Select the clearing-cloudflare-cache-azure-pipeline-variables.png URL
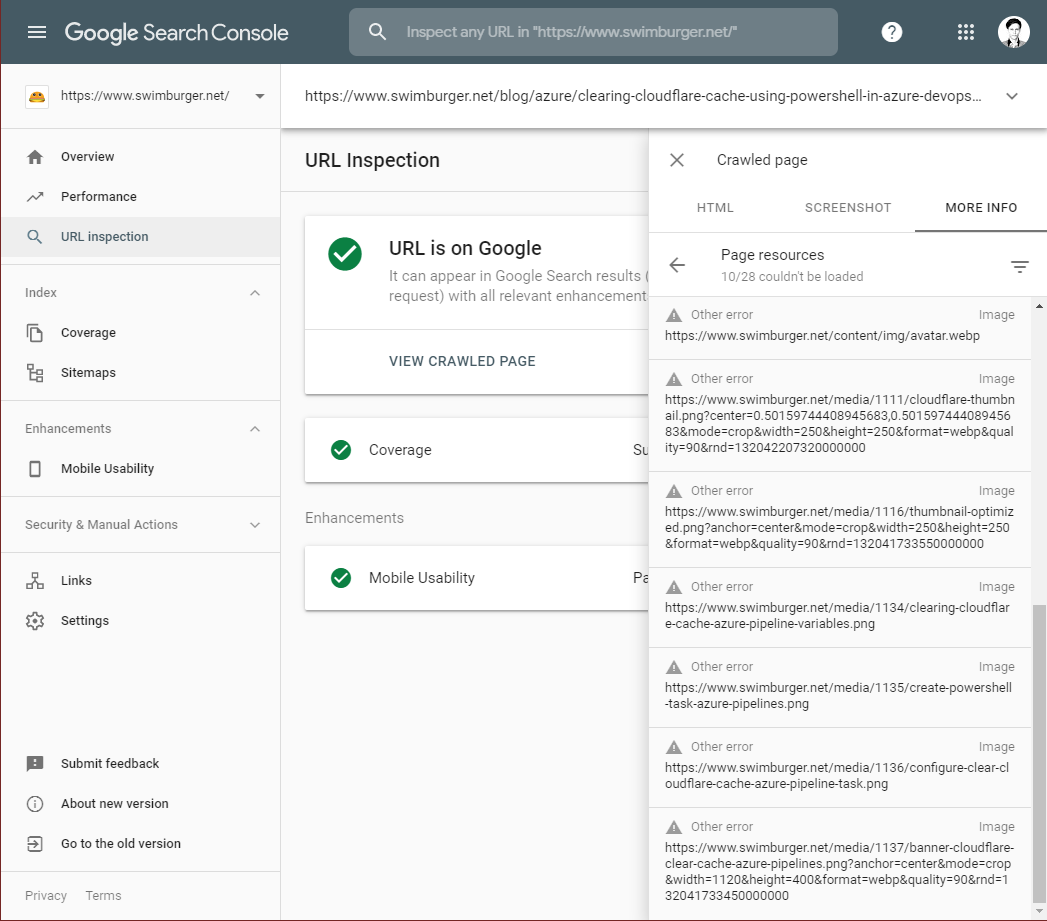The height and width of the screenshot is (921, 1047). coord(837,616)
